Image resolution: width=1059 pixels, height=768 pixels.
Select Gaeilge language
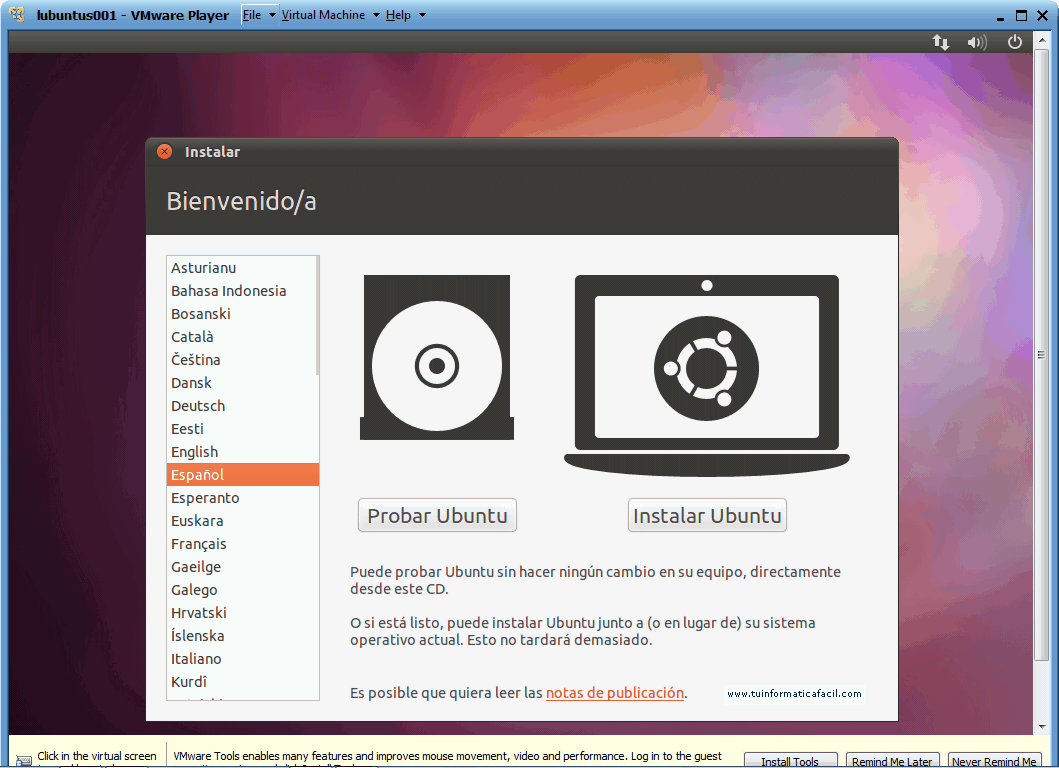click(242, 567)
